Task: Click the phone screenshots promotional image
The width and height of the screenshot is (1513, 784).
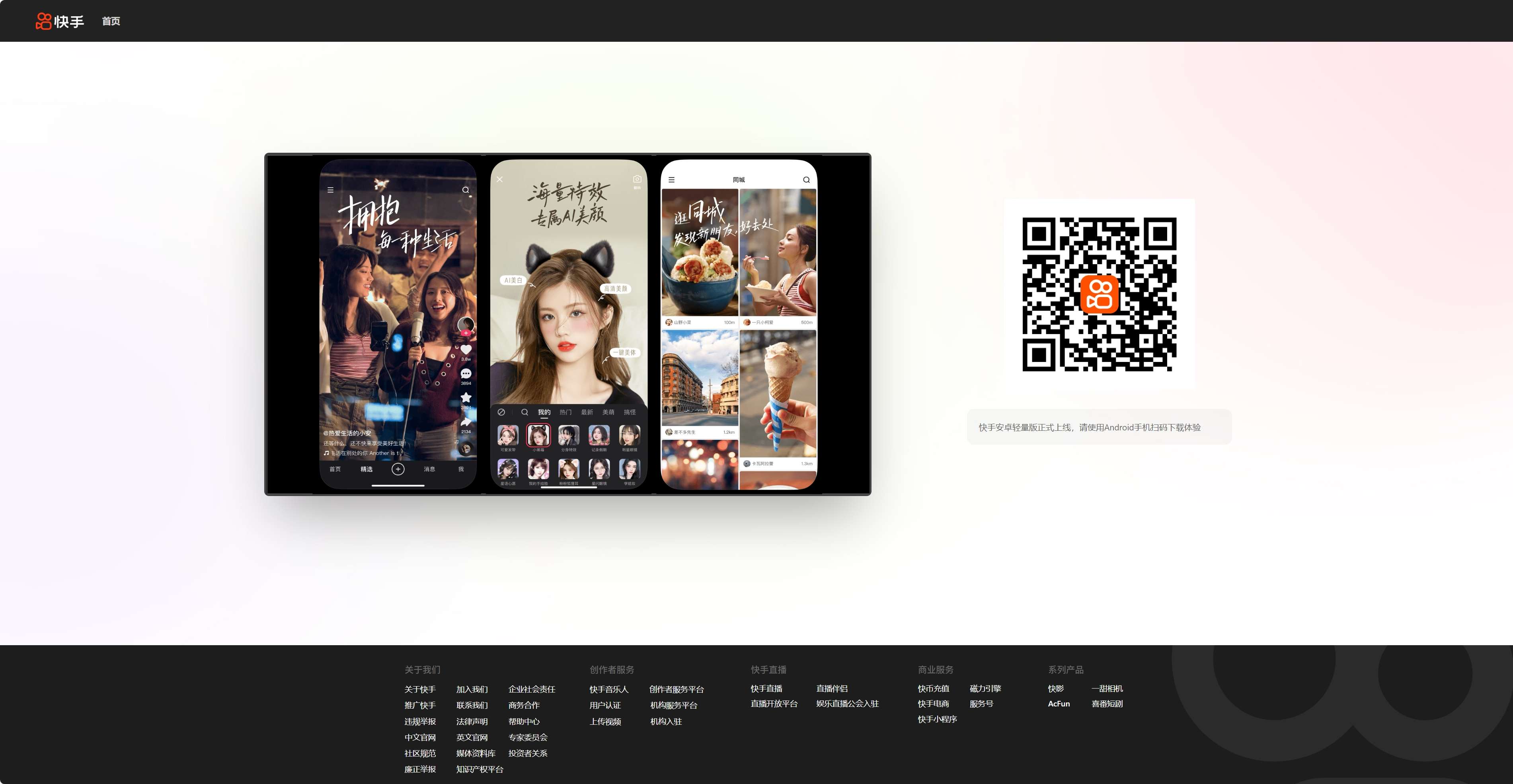Action: point(568,324)
